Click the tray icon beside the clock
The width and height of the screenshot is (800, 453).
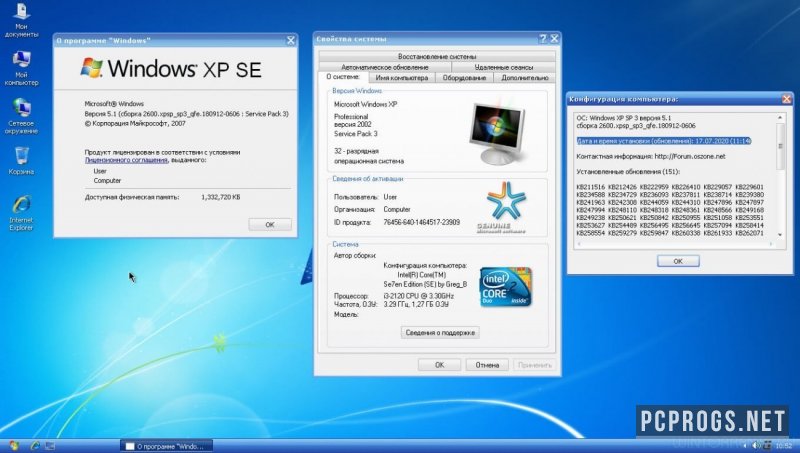767,445
